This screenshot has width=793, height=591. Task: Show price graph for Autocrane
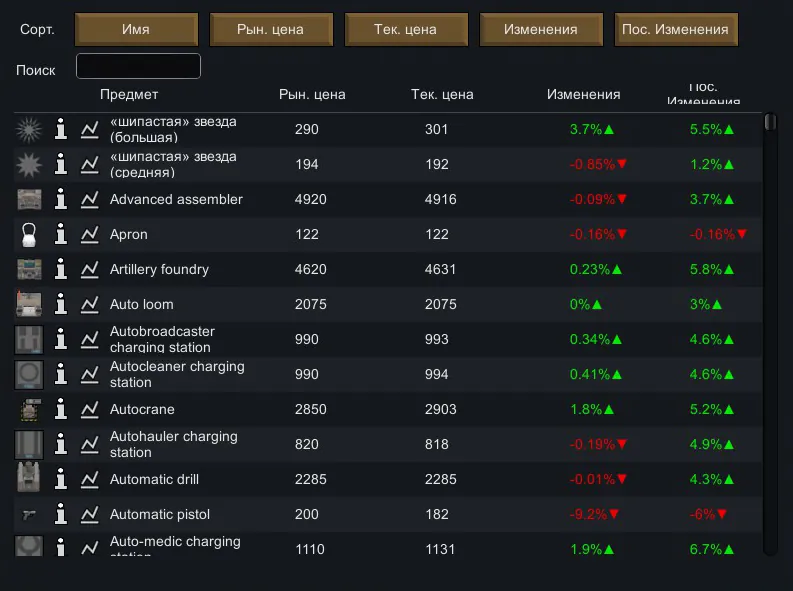tap(90, 409)
